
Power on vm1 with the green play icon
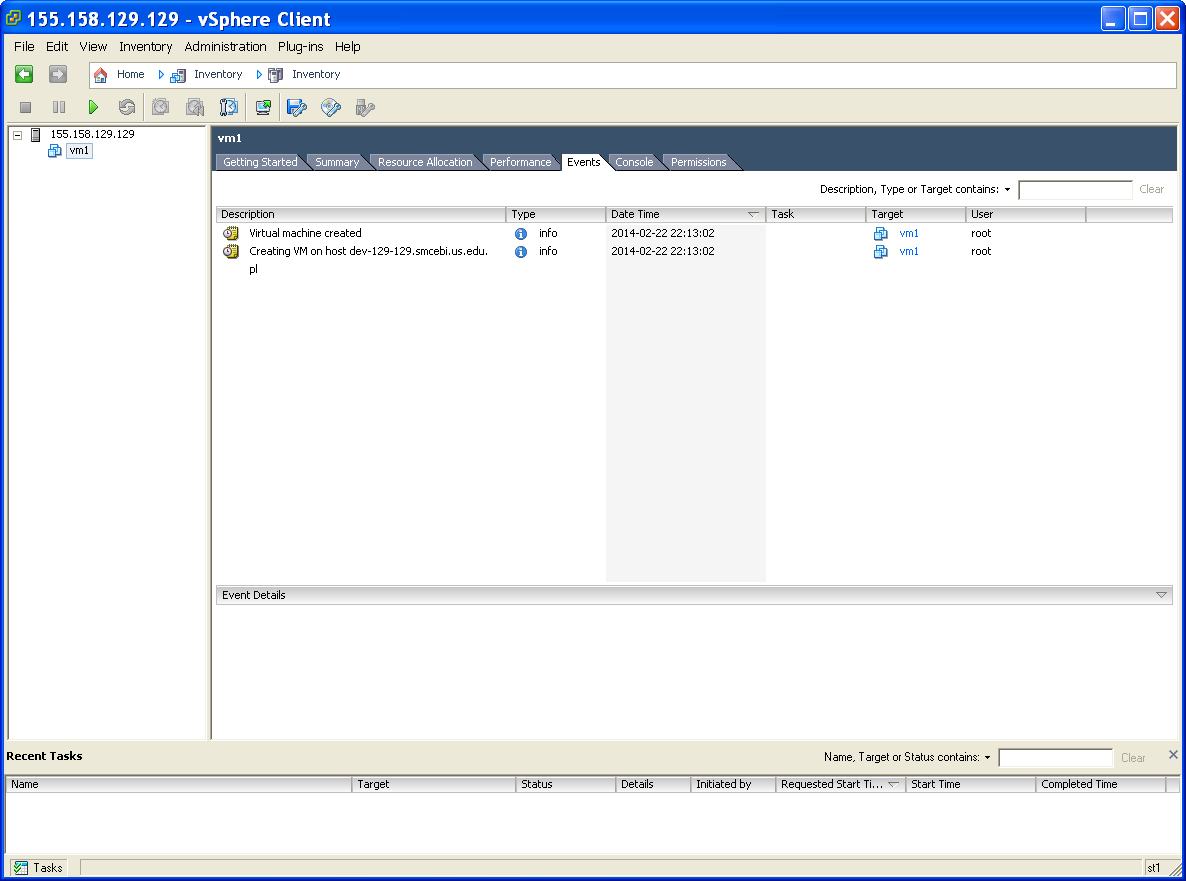pos(93,107)
